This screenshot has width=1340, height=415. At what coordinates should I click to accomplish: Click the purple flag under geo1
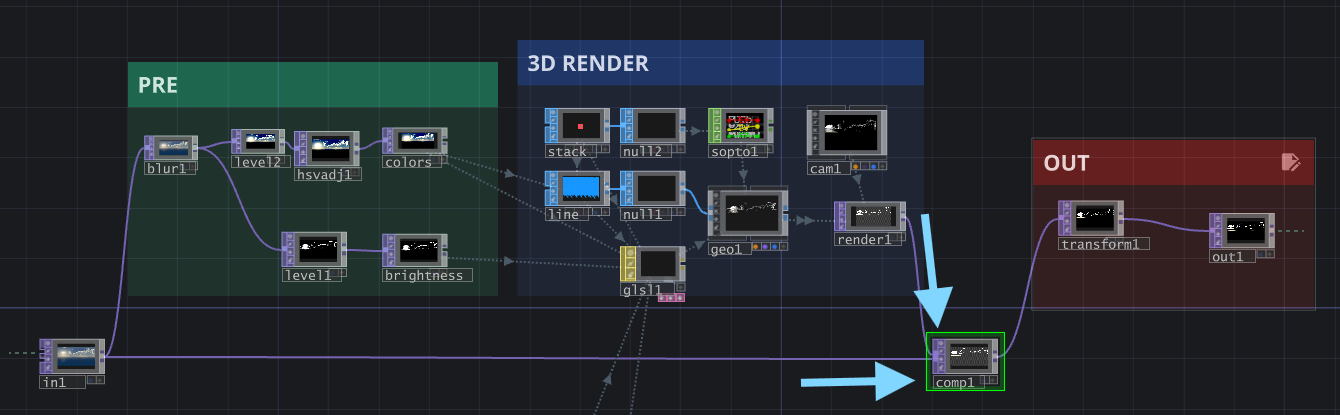(765, 246)
